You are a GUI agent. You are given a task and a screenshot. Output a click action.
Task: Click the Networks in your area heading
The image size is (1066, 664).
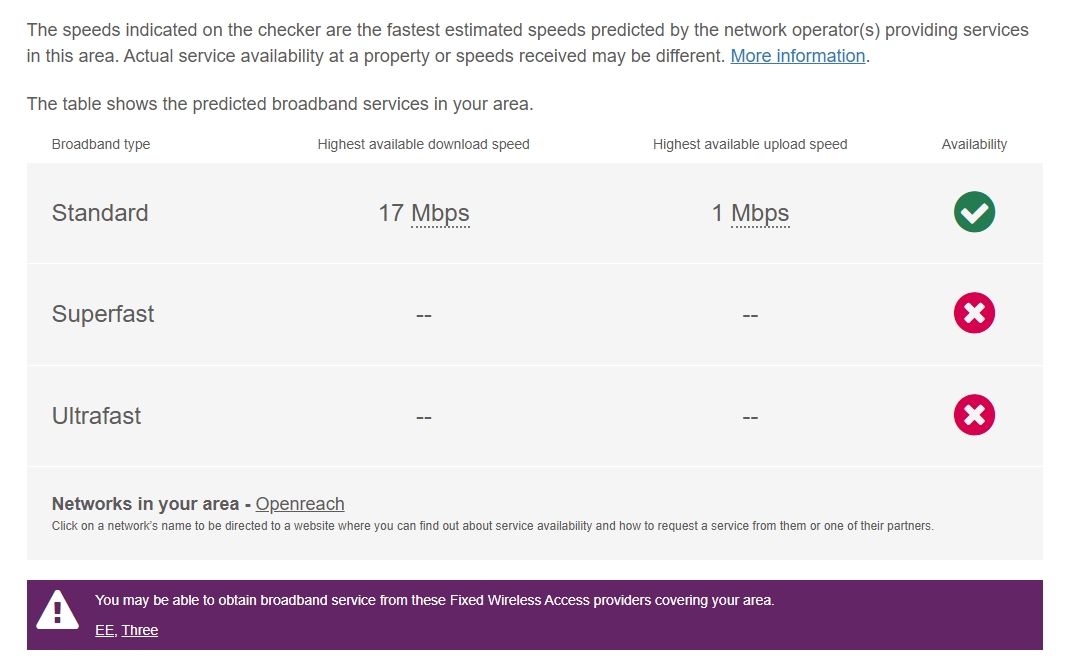pos(145,504)
